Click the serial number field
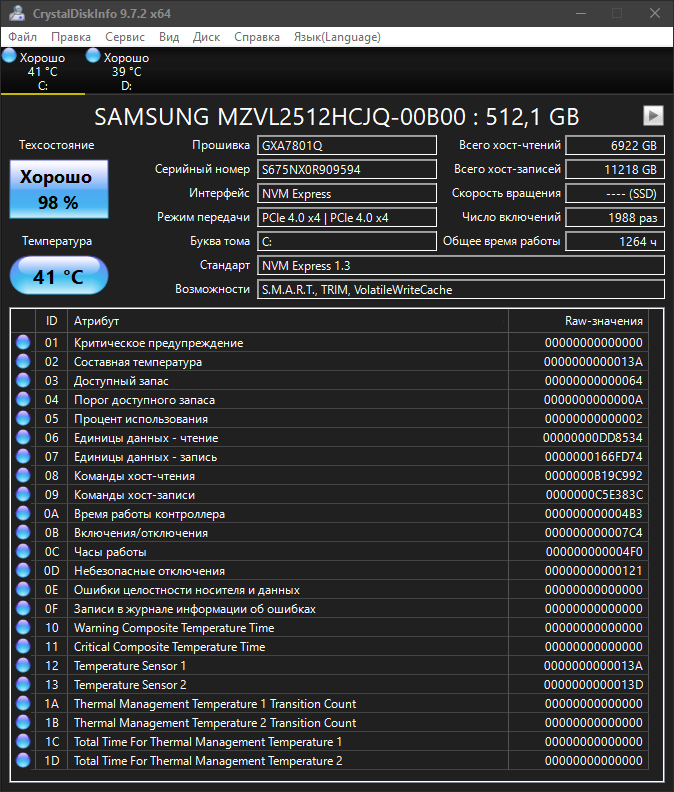Screen dimensions: 674x792 [x=346, y=169]
